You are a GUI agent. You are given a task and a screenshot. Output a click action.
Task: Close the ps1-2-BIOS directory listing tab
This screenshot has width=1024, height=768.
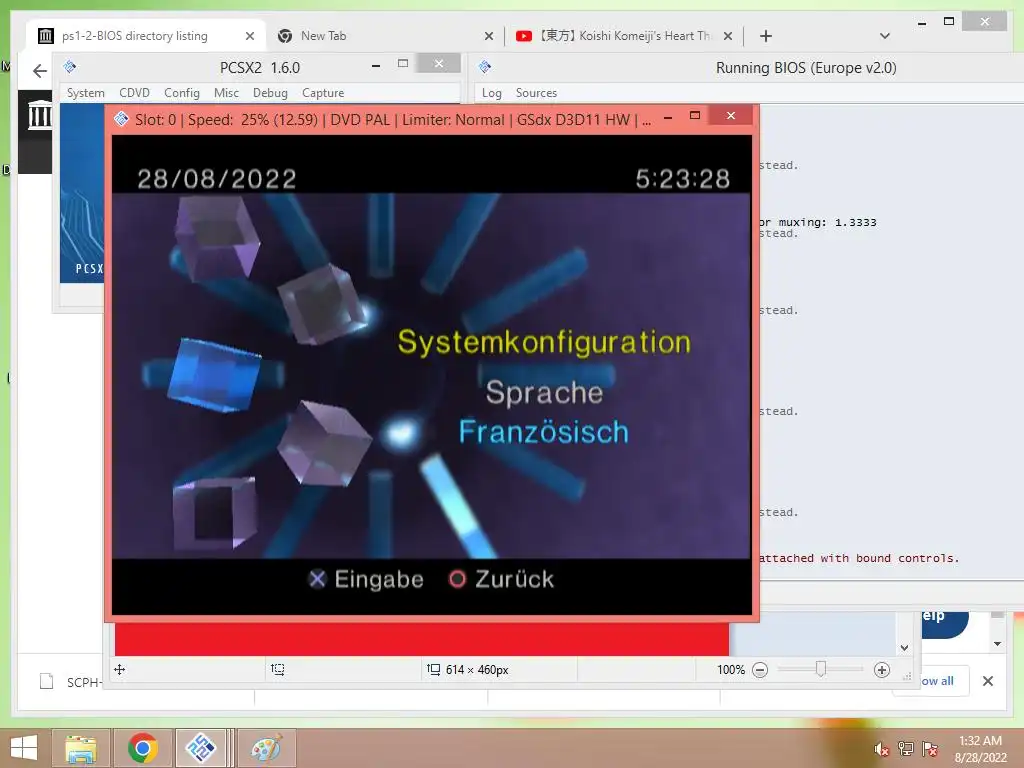(249, 37)
